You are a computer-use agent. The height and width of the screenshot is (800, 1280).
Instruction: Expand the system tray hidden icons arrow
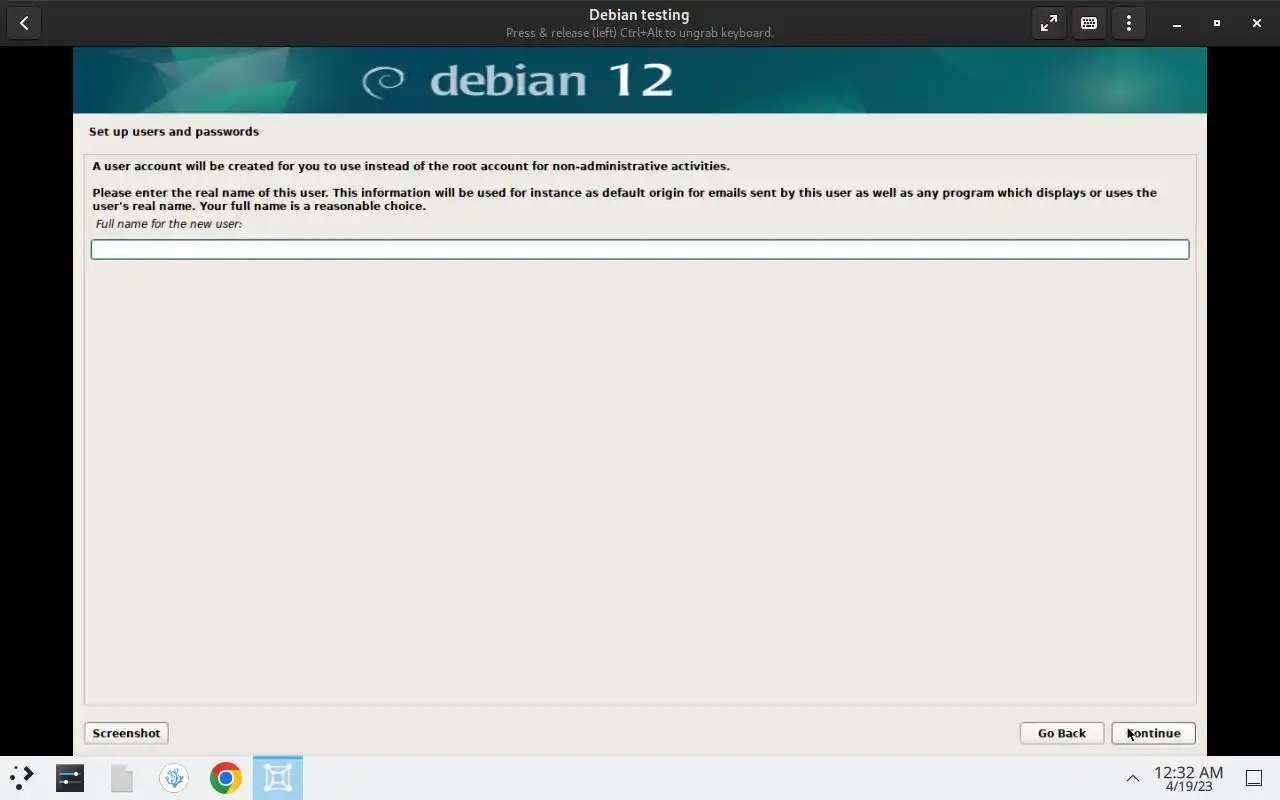point(1133,778)
